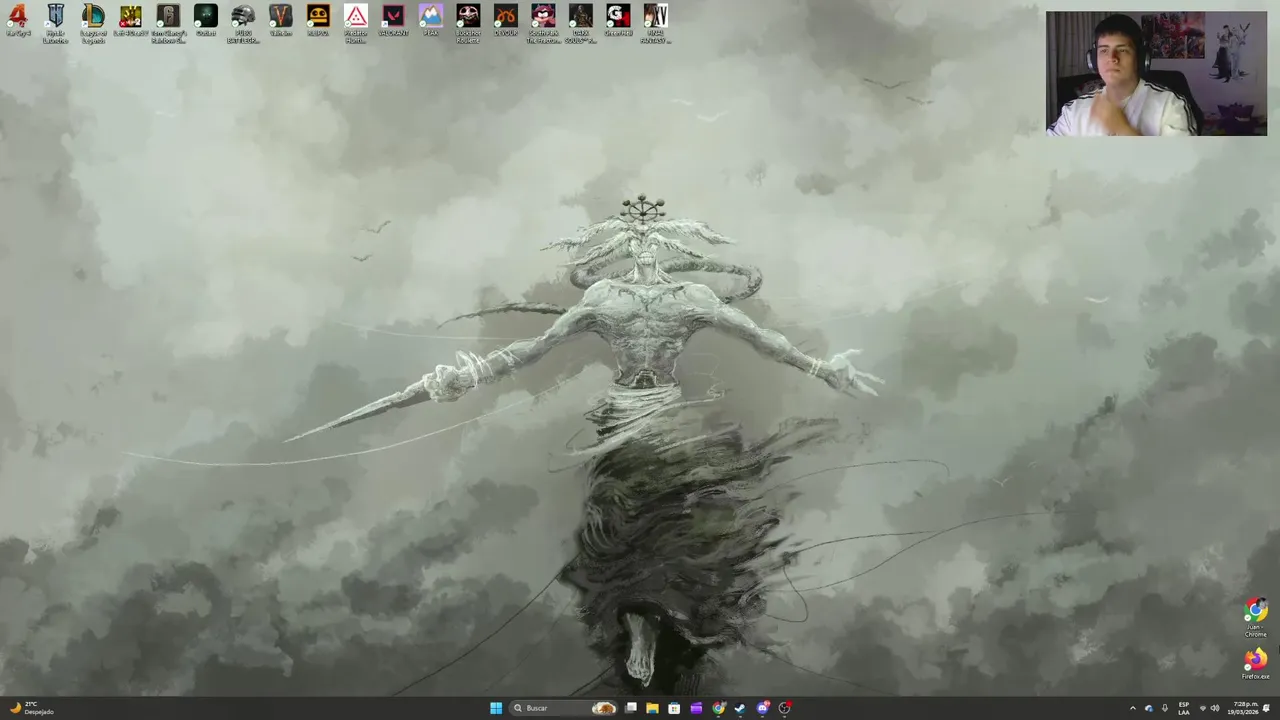Viewport: 1280px width, 720px height.
Task: Select the League of Legends shortcut
Action: [x=93, y=23]
